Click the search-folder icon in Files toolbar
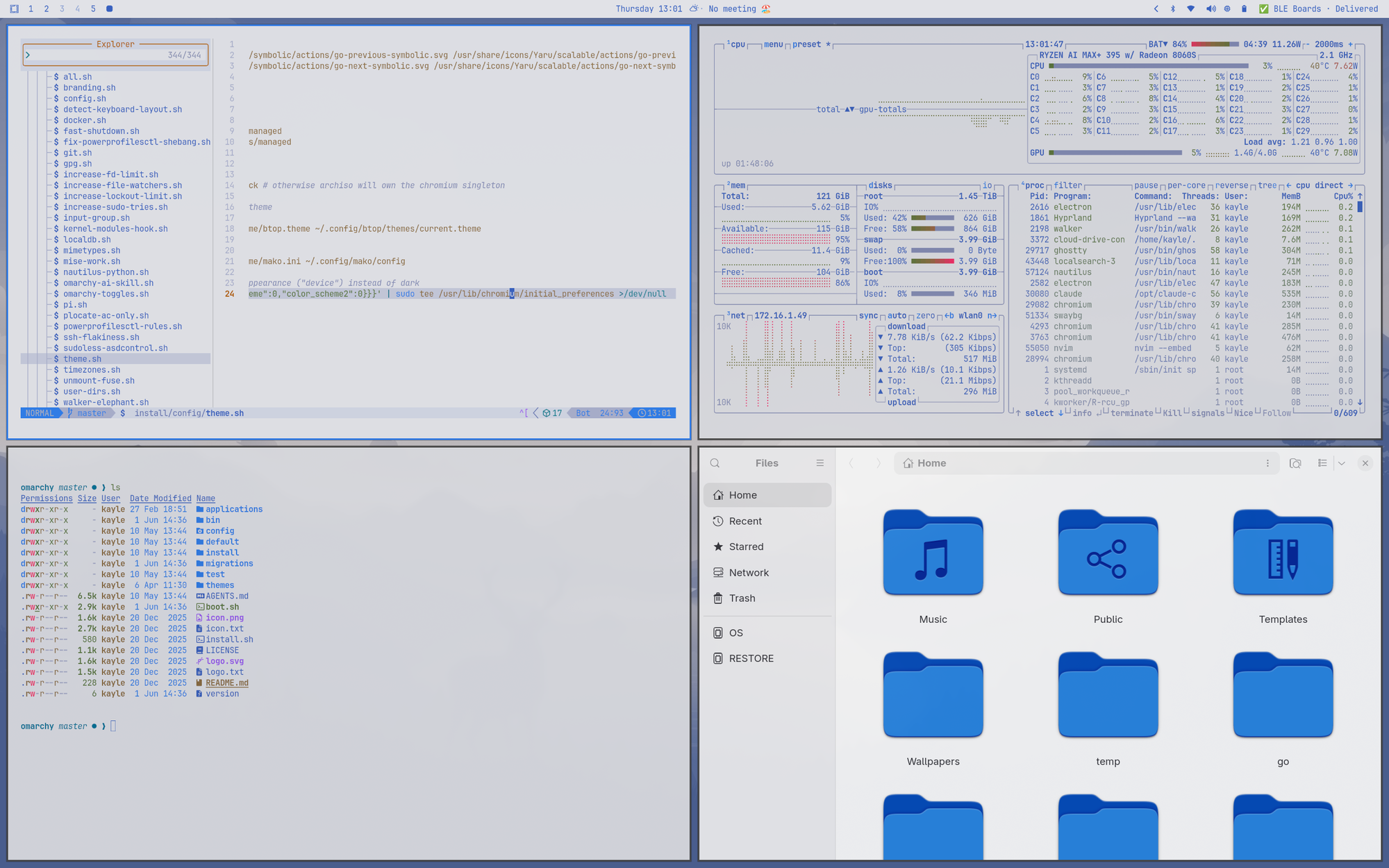Viewport: 1389px width, 868px height. [1295, 463]
